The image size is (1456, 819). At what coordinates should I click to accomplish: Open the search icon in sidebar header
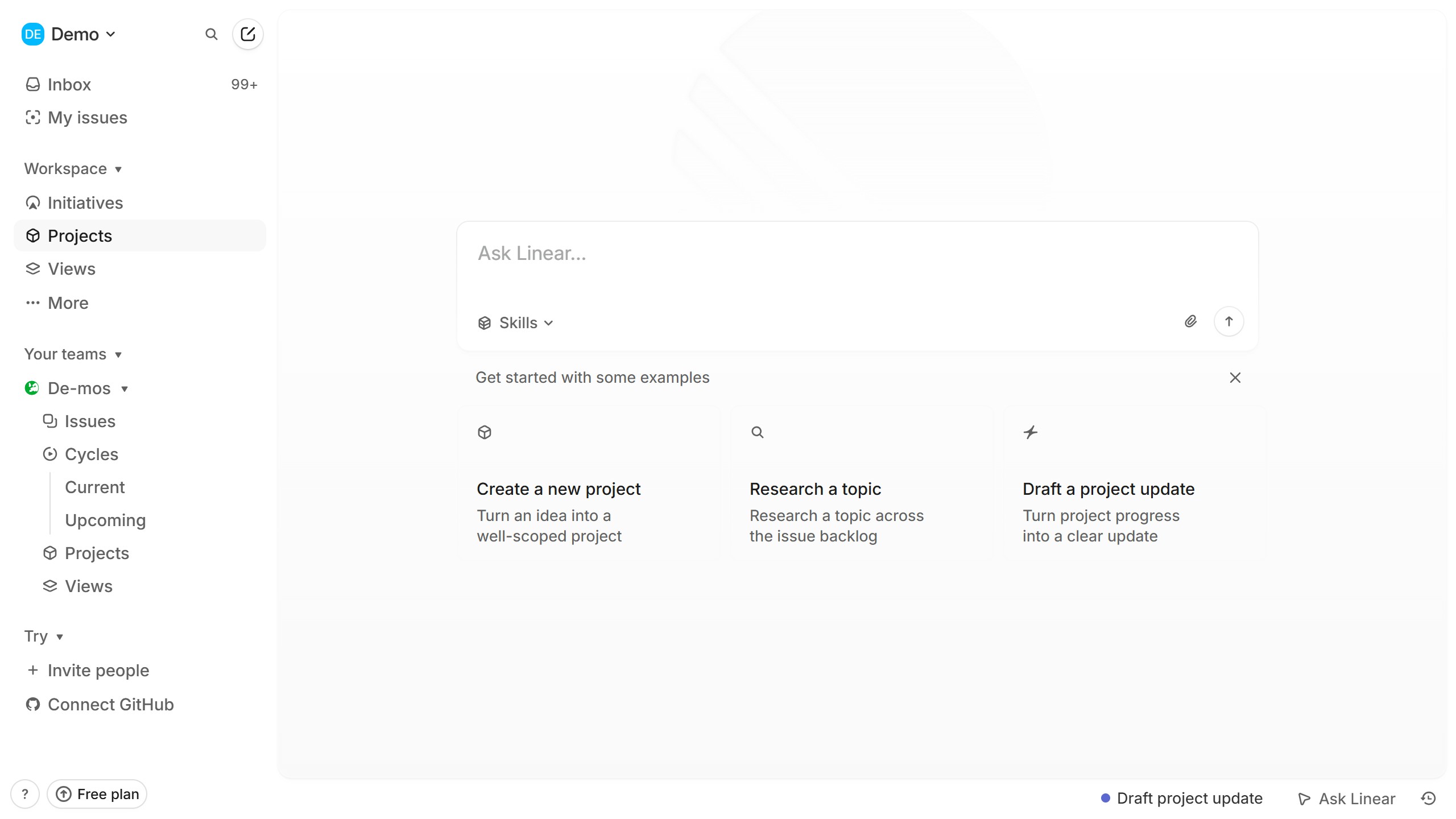[x=211, y=34]
